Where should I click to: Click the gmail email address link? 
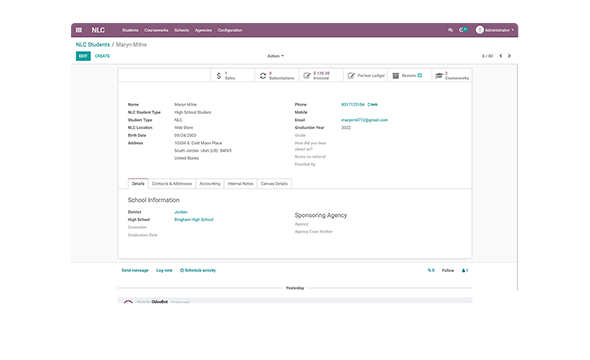point(364,120)
